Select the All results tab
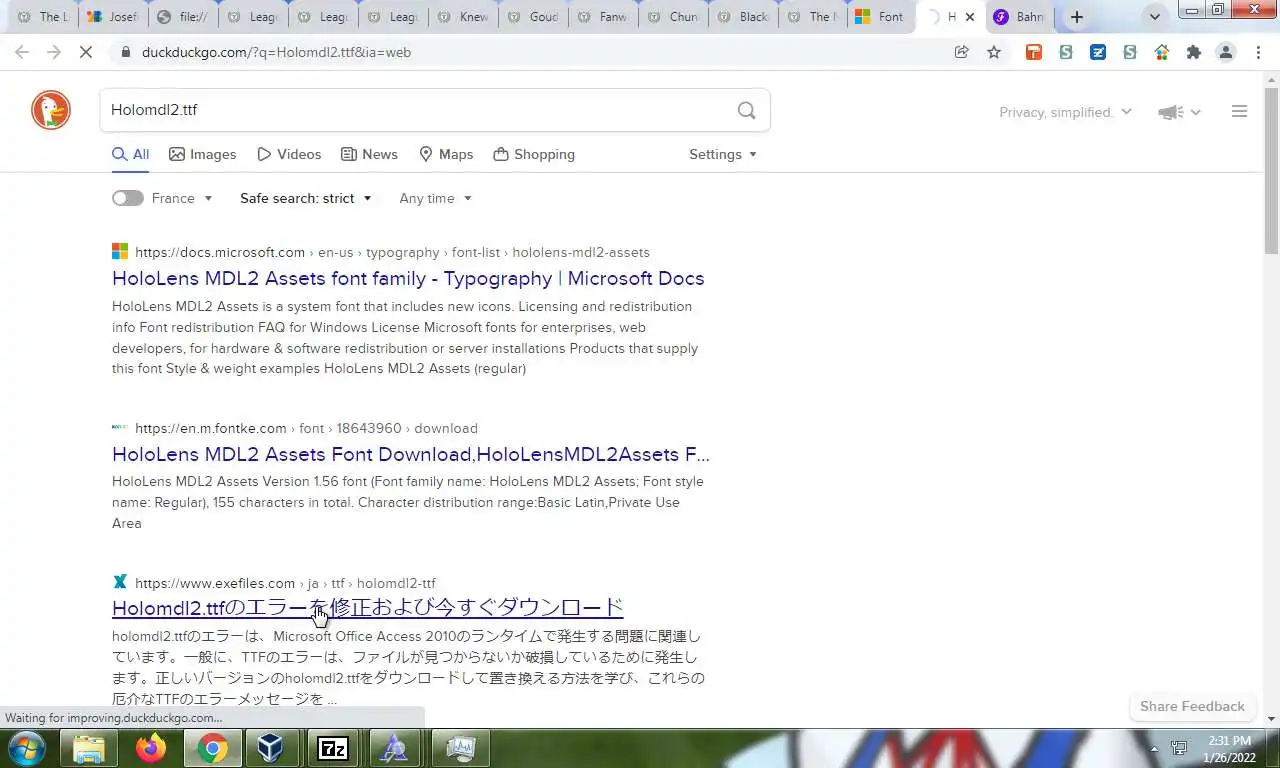The height and width of the screenshot is (768, 1280). pyautogui.click(x=131, y=154)
